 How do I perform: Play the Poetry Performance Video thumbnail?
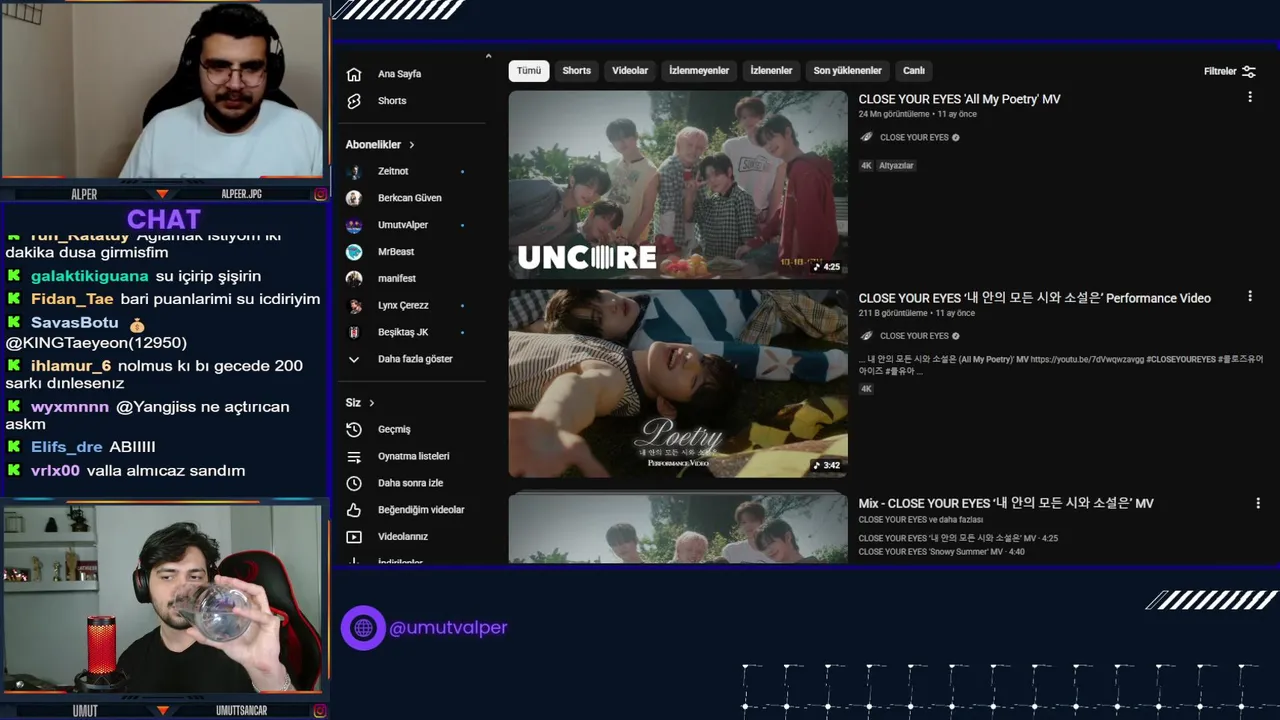678,384
